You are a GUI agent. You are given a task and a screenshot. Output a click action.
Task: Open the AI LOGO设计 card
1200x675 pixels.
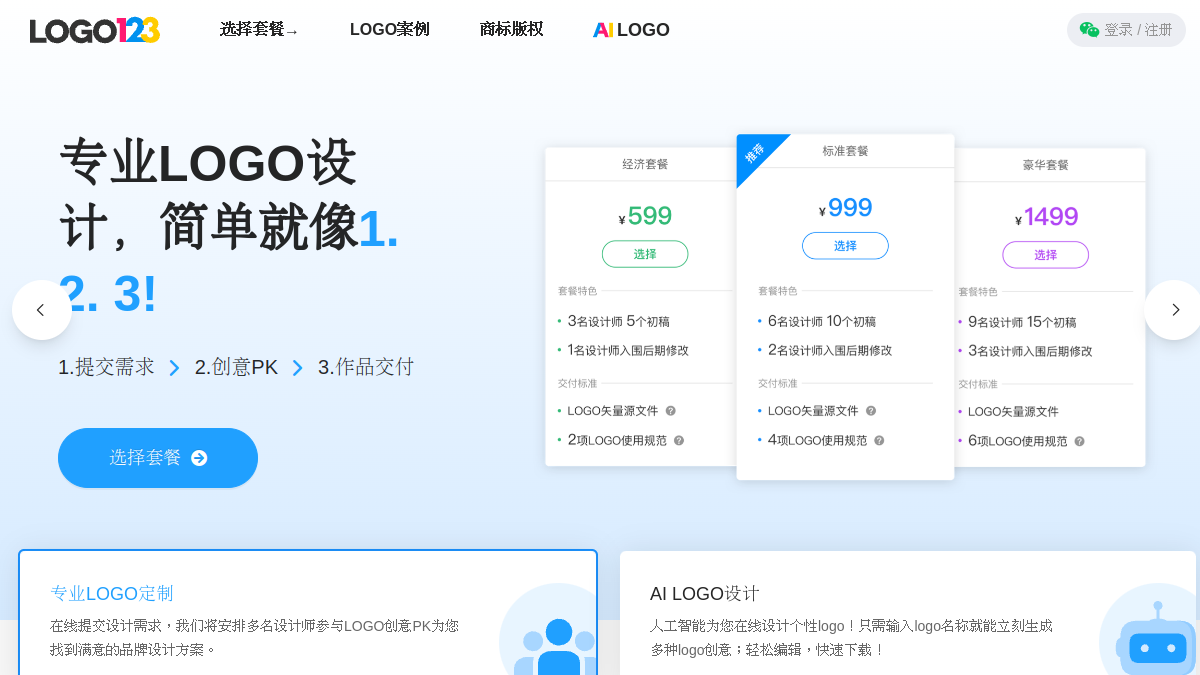(908, 613)
